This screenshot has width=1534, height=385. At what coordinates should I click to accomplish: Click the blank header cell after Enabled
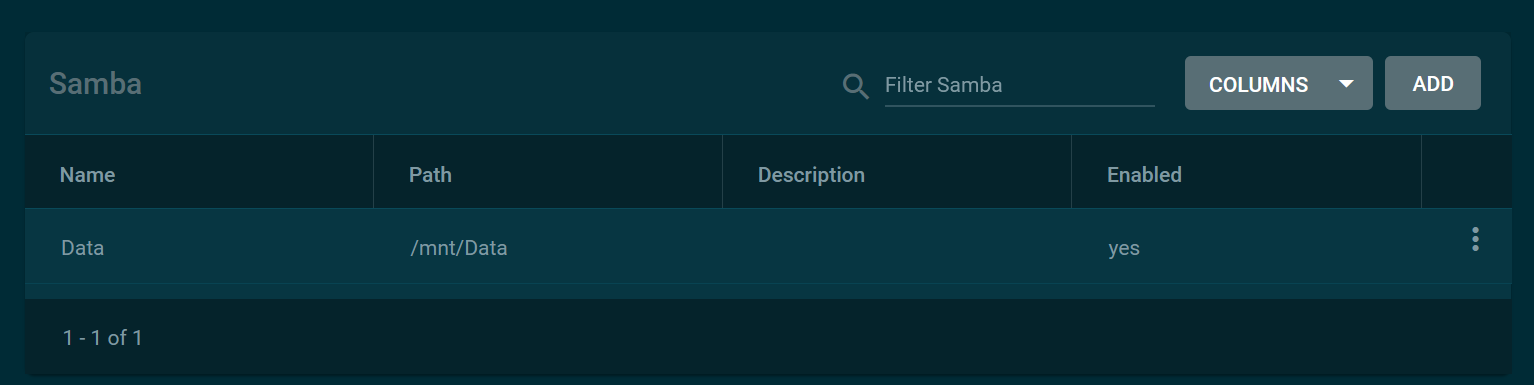point(1466,172)
